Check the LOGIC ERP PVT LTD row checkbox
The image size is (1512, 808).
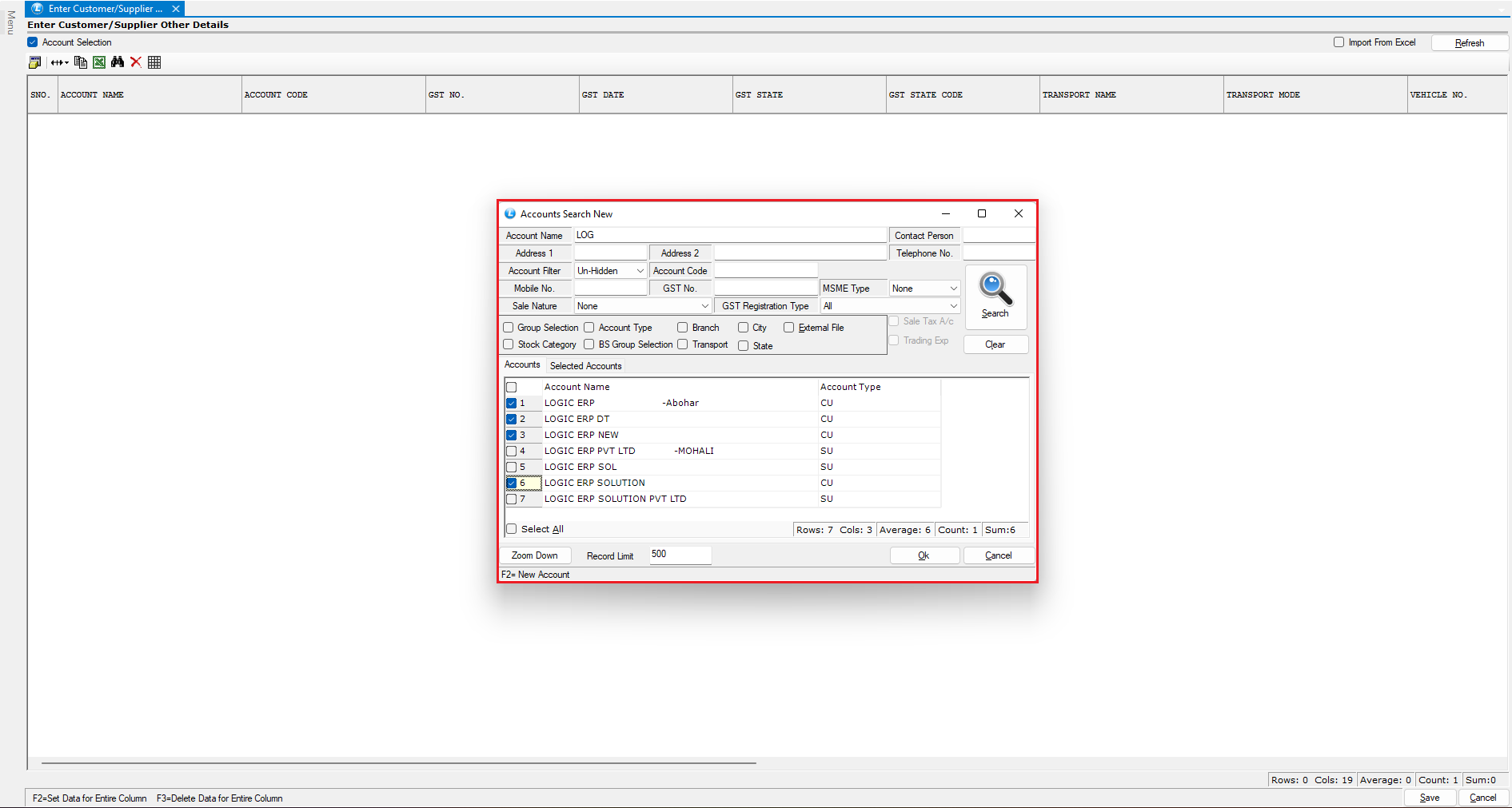click(x=512, y=451)
